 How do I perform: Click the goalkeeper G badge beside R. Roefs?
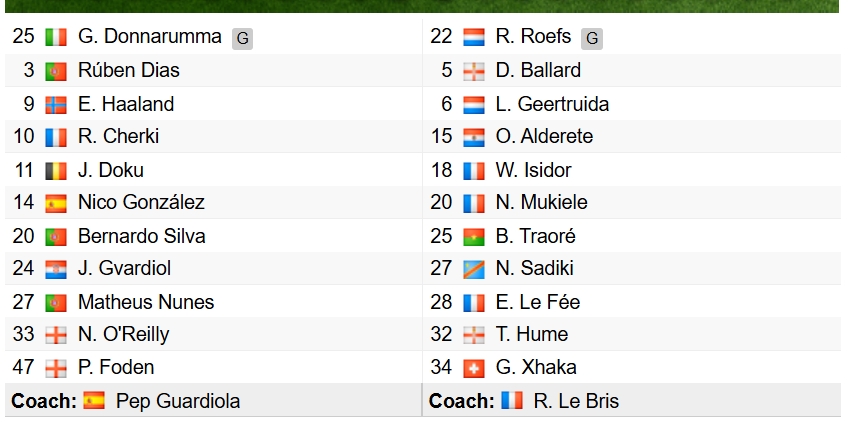point(592,38)
